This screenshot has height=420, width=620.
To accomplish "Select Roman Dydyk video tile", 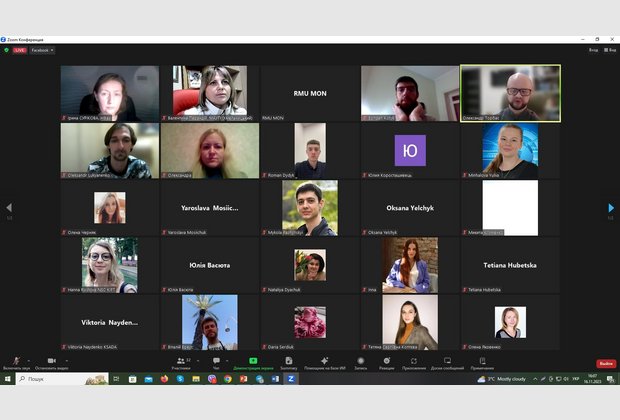I will click(x=310, y=151).
